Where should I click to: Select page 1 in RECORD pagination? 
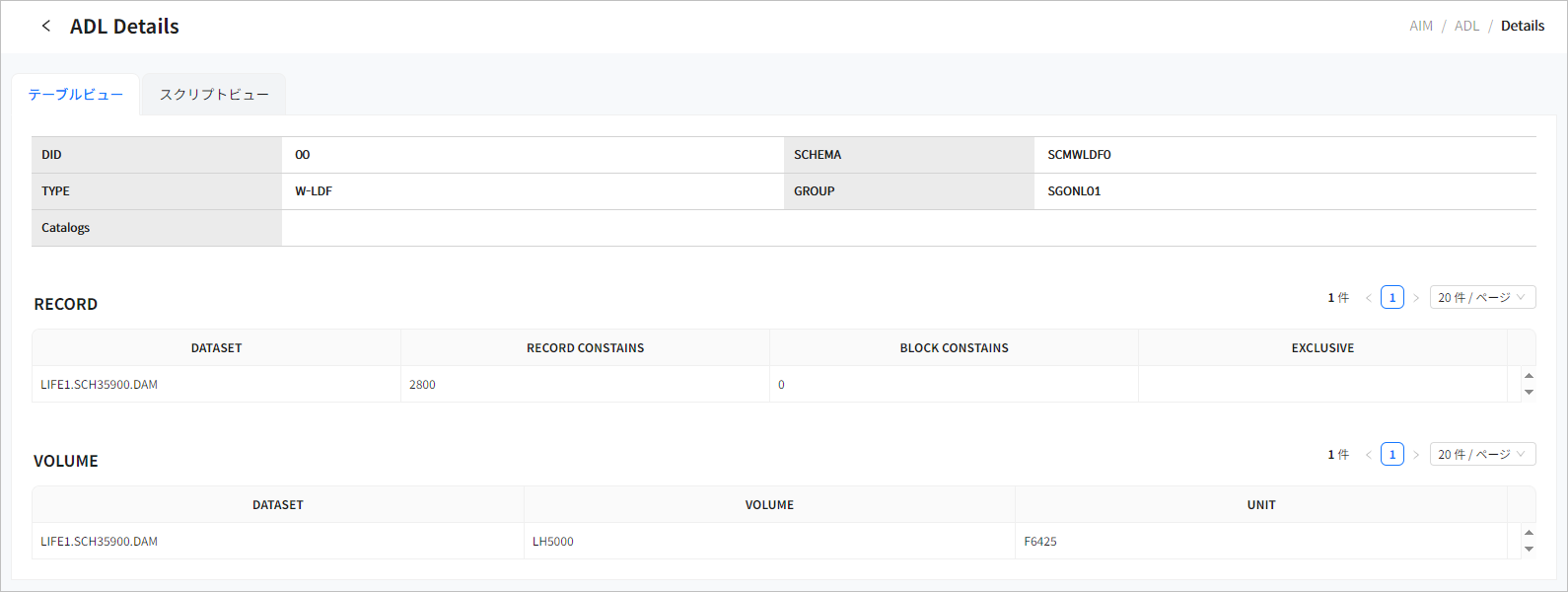click(x=1392, y=298)
